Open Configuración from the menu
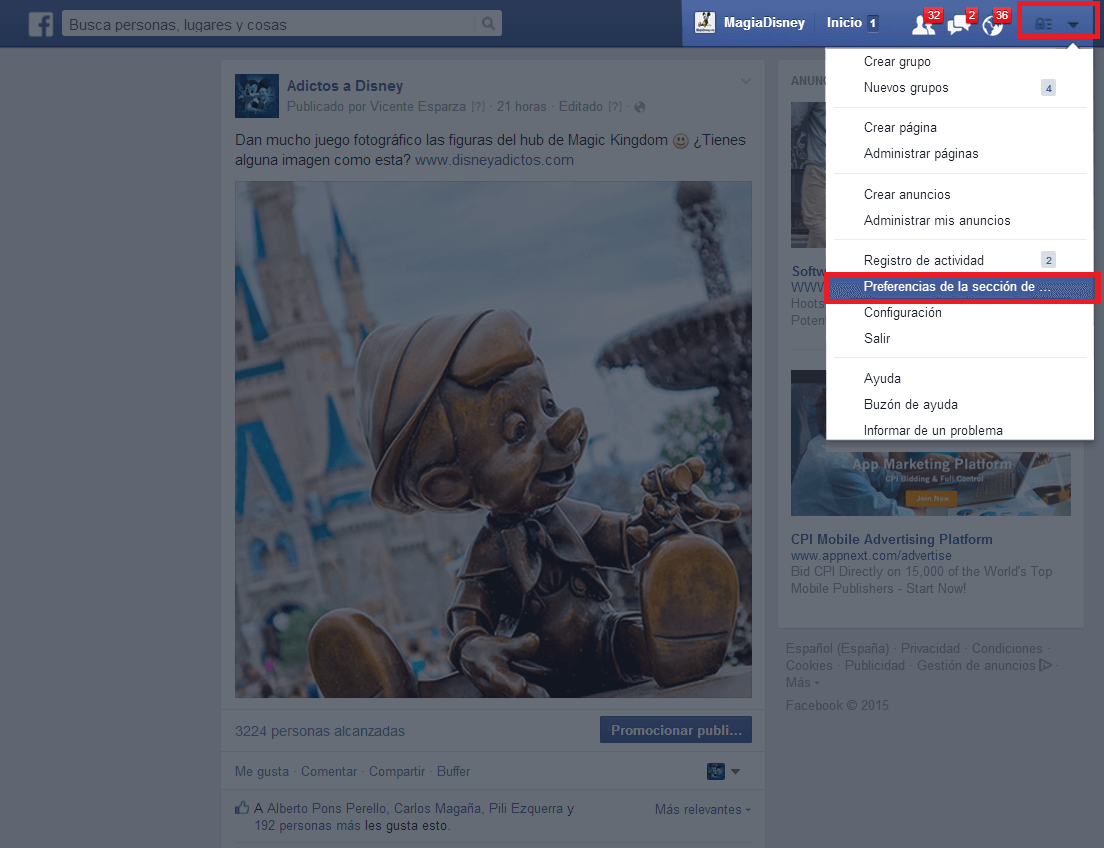The width and height of the screenshot is (1104, 848). tap(902, 312)
